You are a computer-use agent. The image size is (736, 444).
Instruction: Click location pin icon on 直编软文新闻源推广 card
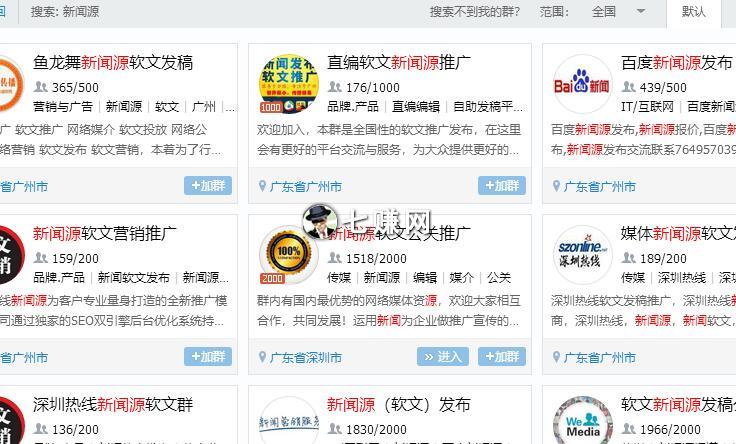[262, 186]
